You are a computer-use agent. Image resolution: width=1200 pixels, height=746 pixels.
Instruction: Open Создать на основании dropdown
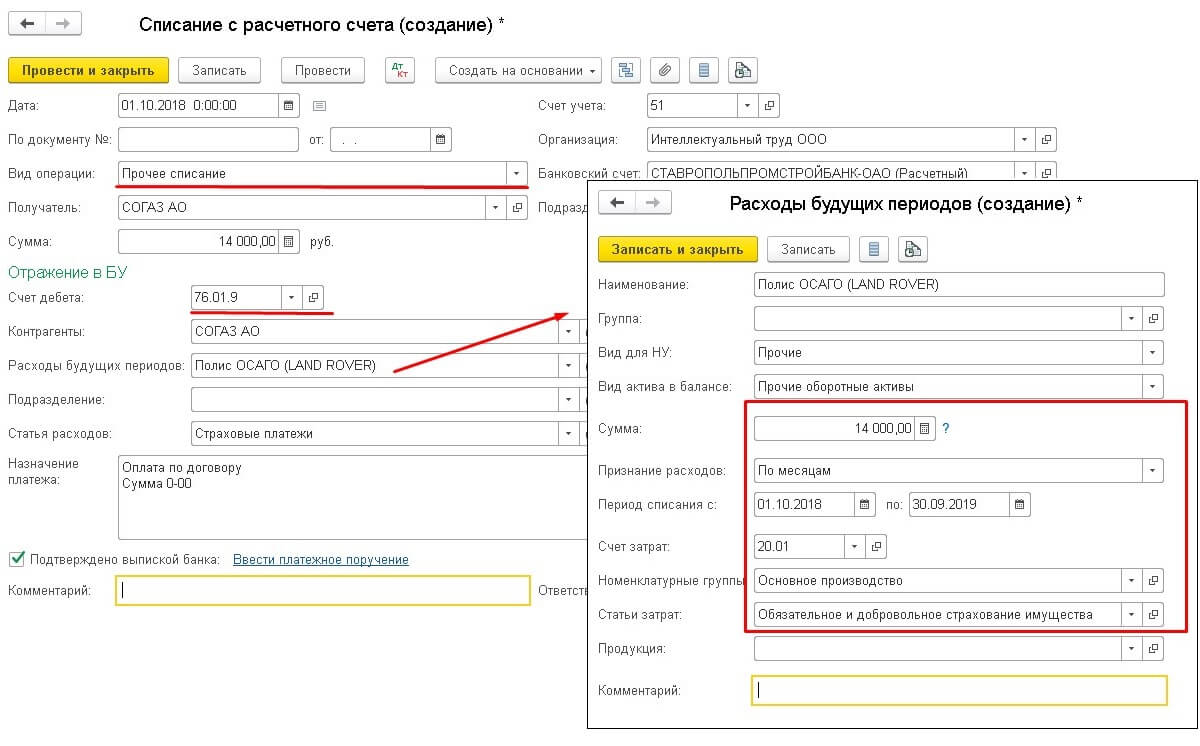(518, 70)
